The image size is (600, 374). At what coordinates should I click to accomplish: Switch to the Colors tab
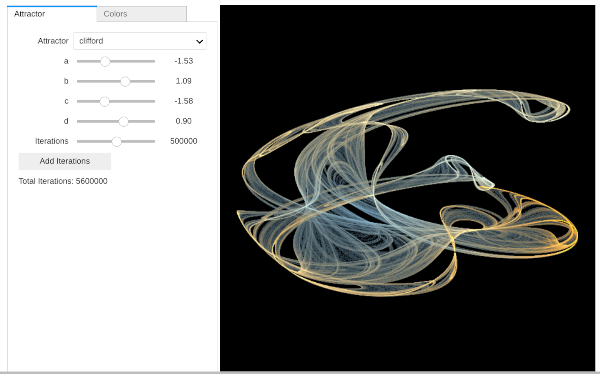point(142,14)
